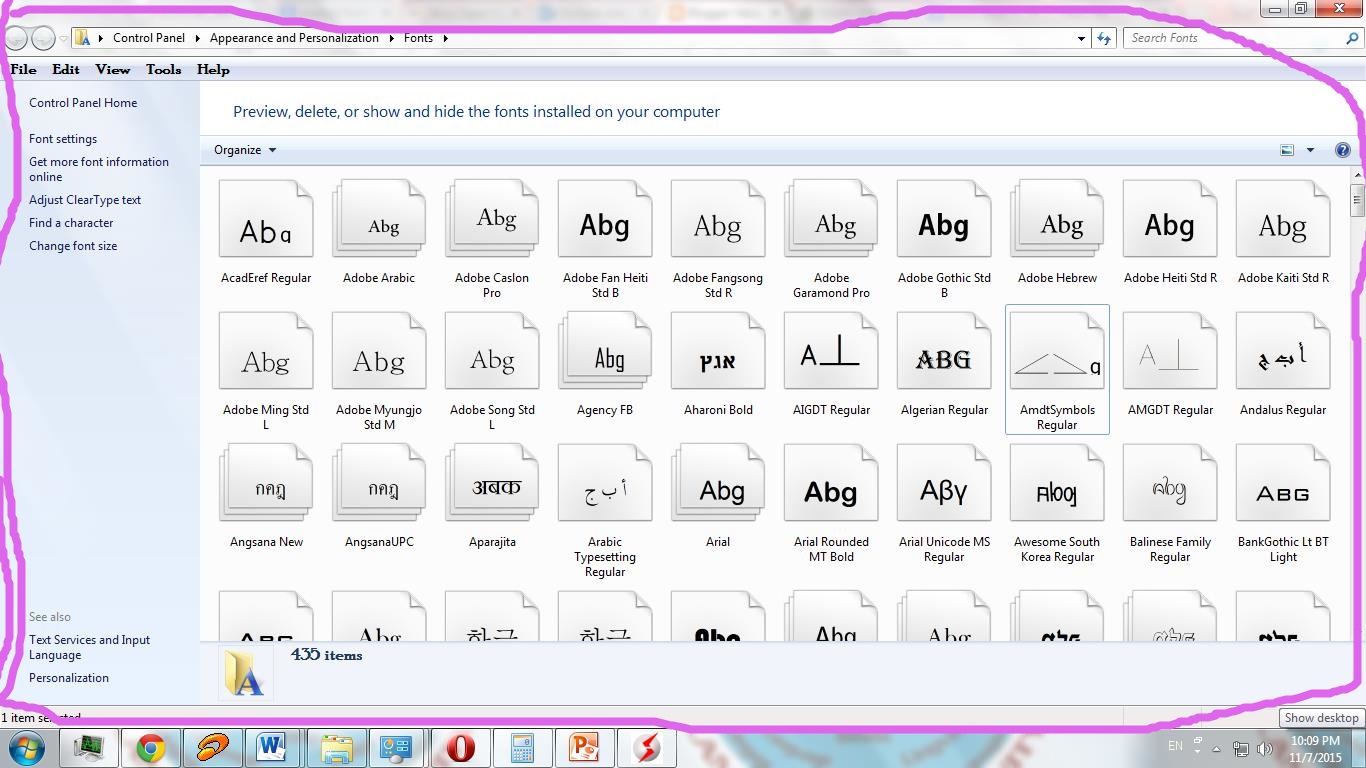This screenshot has height=768, width=1366.
Task: Click the address bar refresh button
Action: tap(1104, 38)
